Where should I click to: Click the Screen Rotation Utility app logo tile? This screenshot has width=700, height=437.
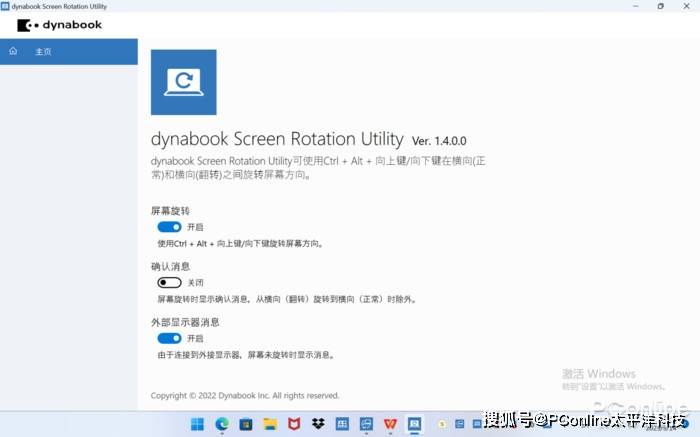point(183,82)
